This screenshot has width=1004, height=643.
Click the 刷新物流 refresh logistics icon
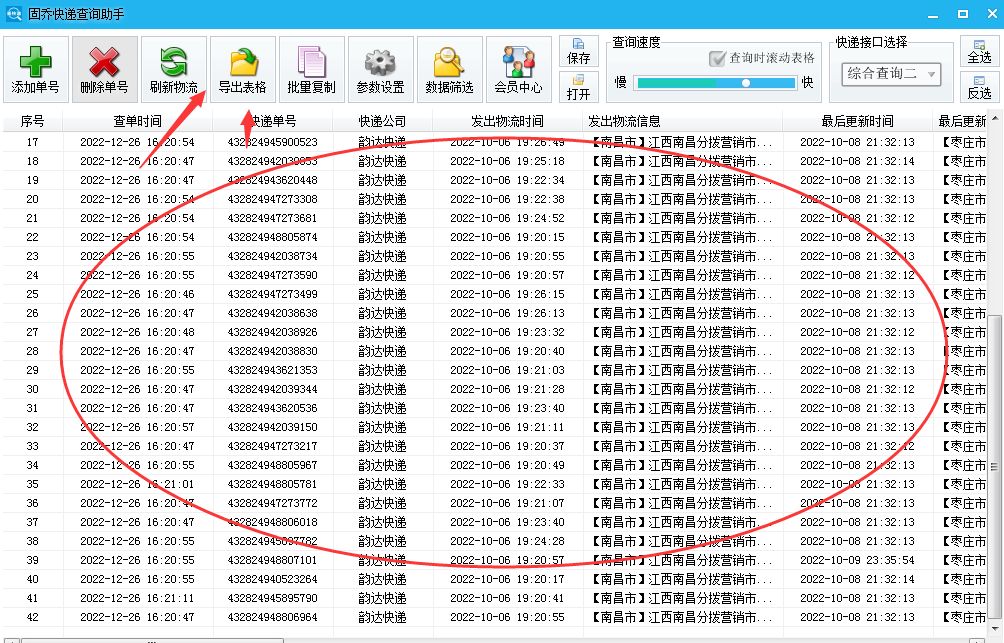coord(172,68)
